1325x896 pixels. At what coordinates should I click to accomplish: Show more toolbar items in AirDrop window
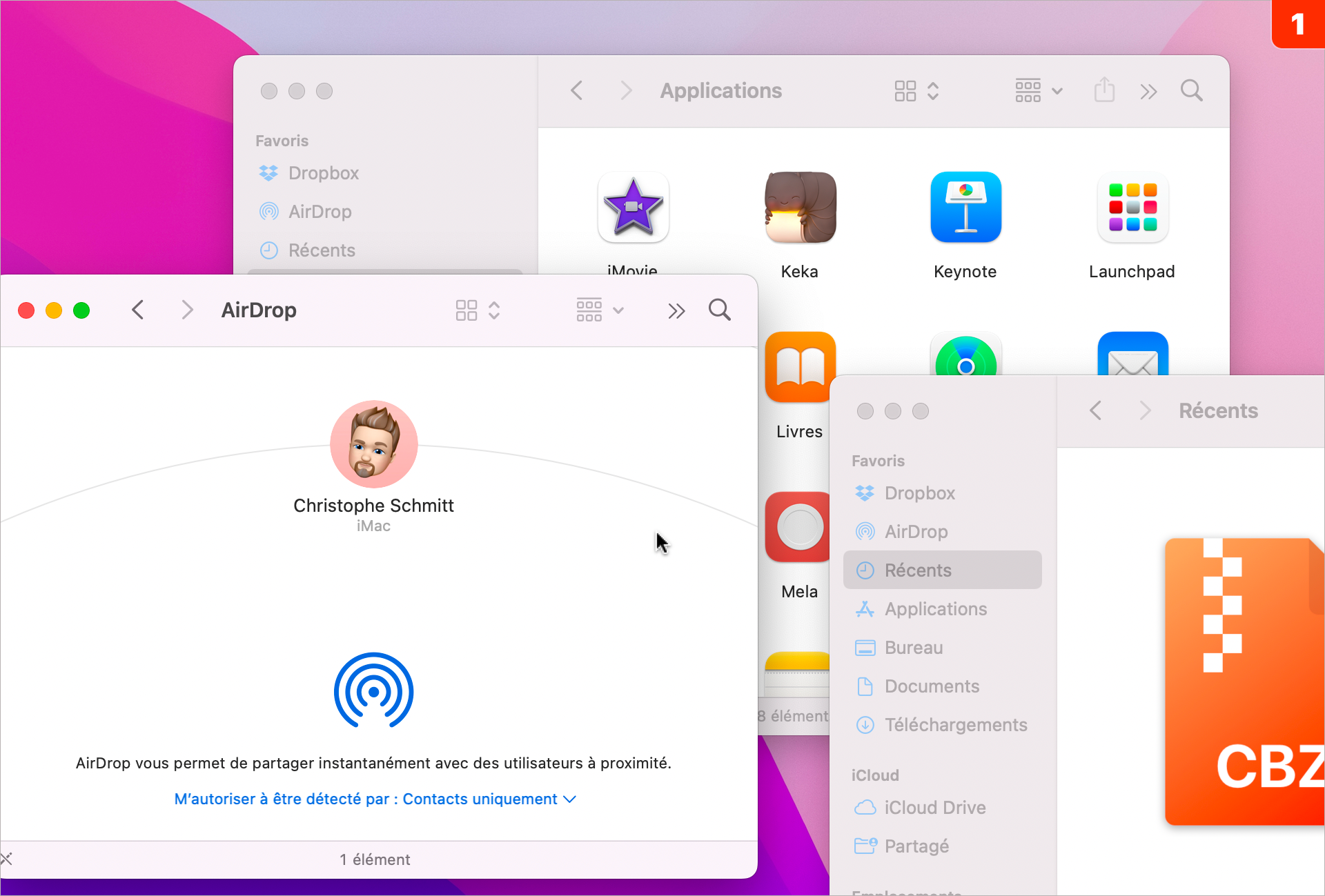point(676,311)
